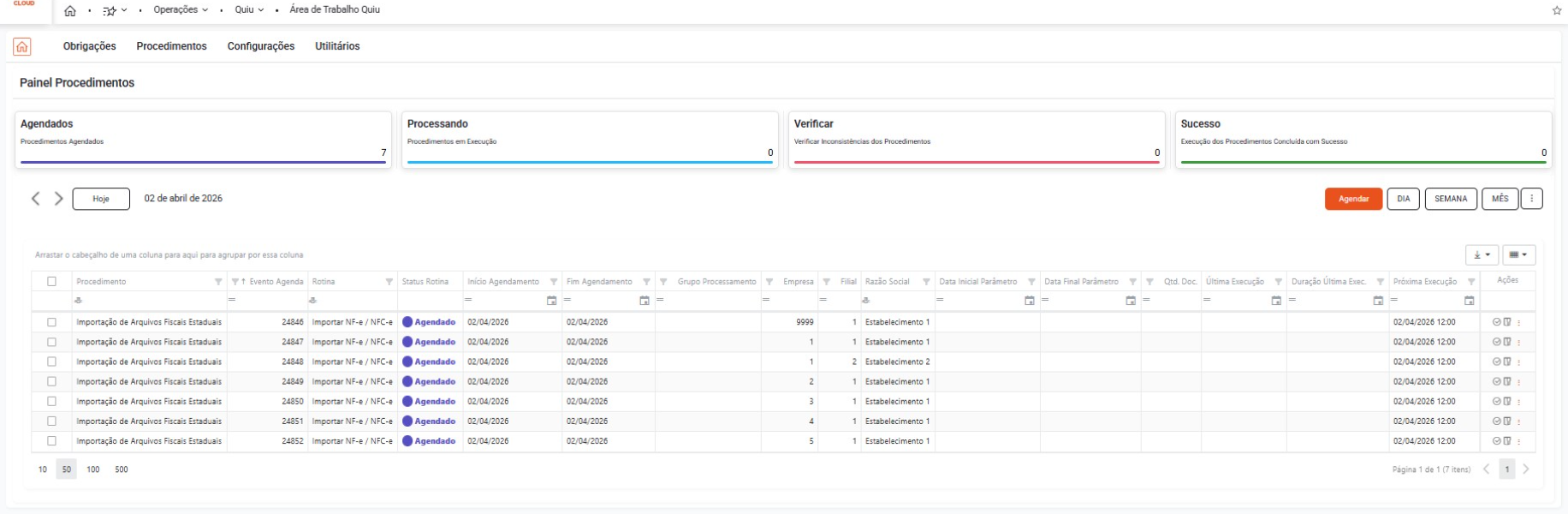Screen dimensions: 1568x514
Task: Click the orange home icon beside Obrigações
Action: [22, 47]
